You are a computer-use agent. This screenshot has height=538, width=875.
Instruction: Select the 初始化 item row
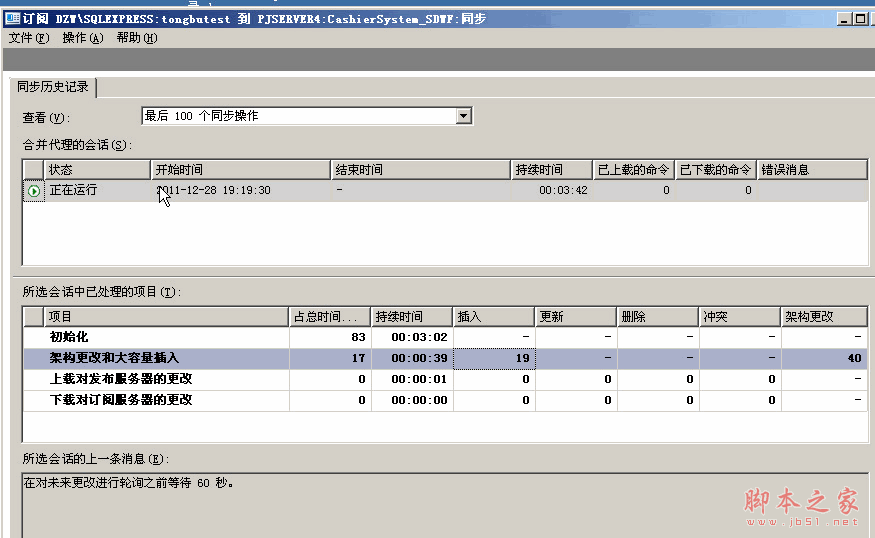[445, 337]
